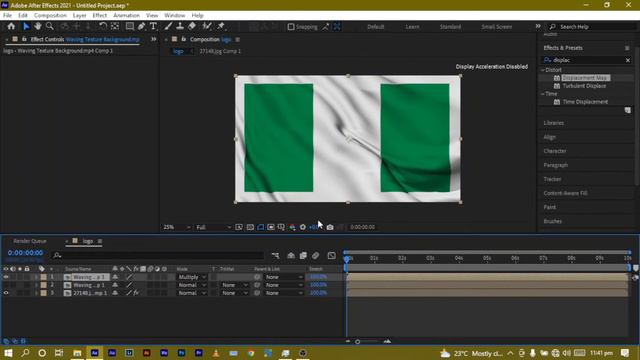
Task: Switch to the Render Queue tab
Action: point(30,241)
